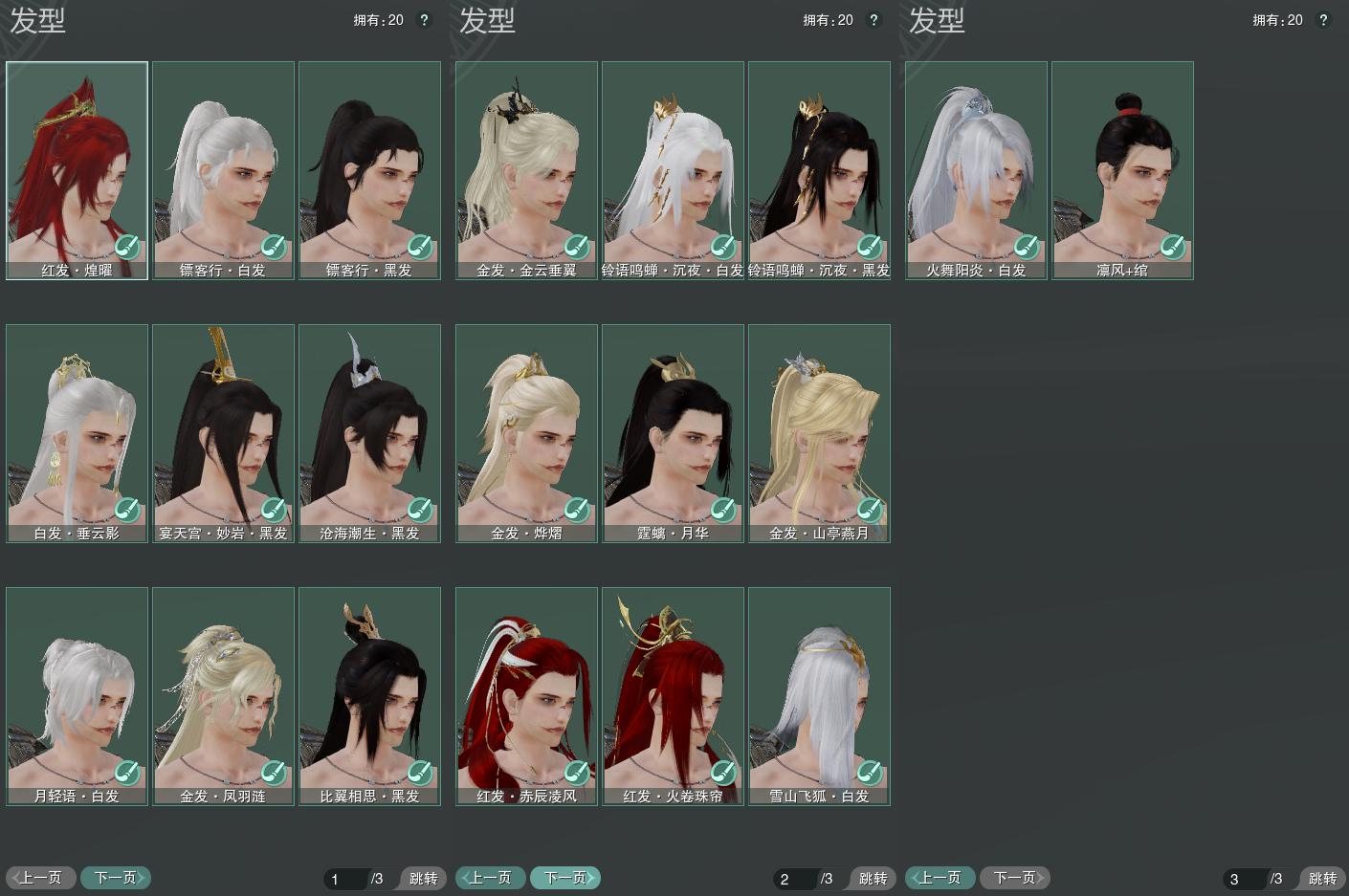Screen dimensions: 1349x896
Task: Choose the 镖客行·黑发 hairstyle thumbnail
Action: click(370, 171)
